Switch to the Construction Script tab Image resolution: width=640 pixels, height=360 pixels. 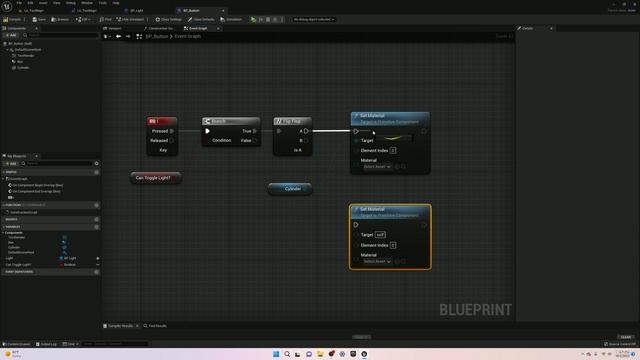click(159, 28)
